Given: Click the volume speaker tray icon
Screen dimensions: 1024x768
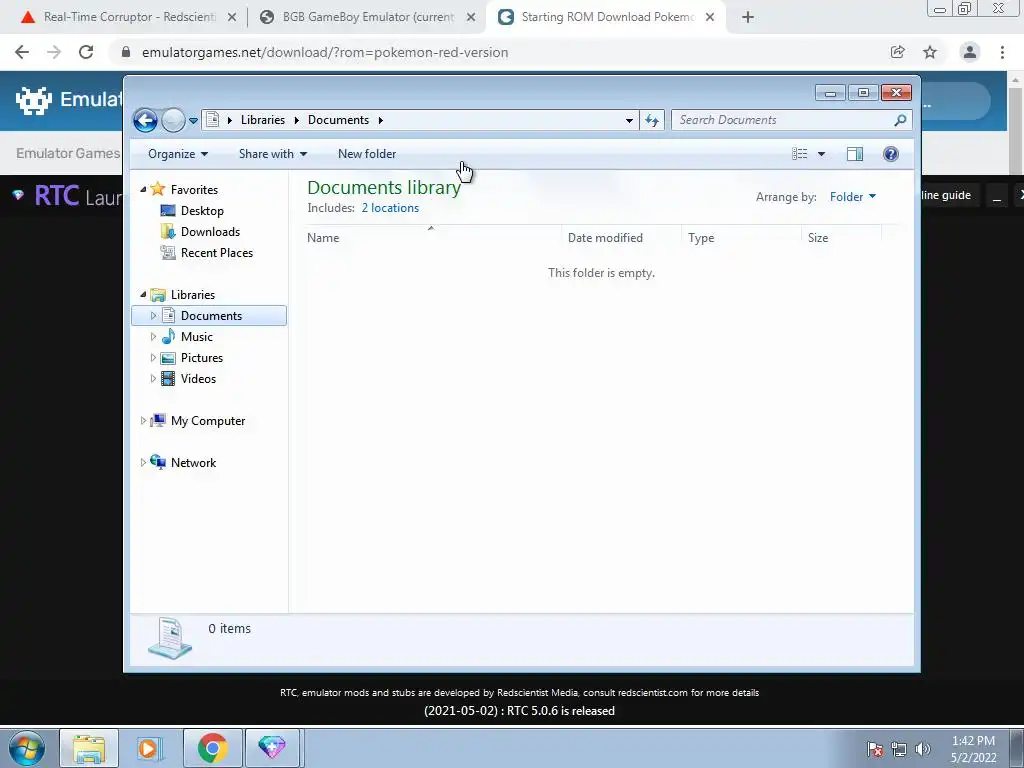Looking at the screenshot, I should [922, 749].
